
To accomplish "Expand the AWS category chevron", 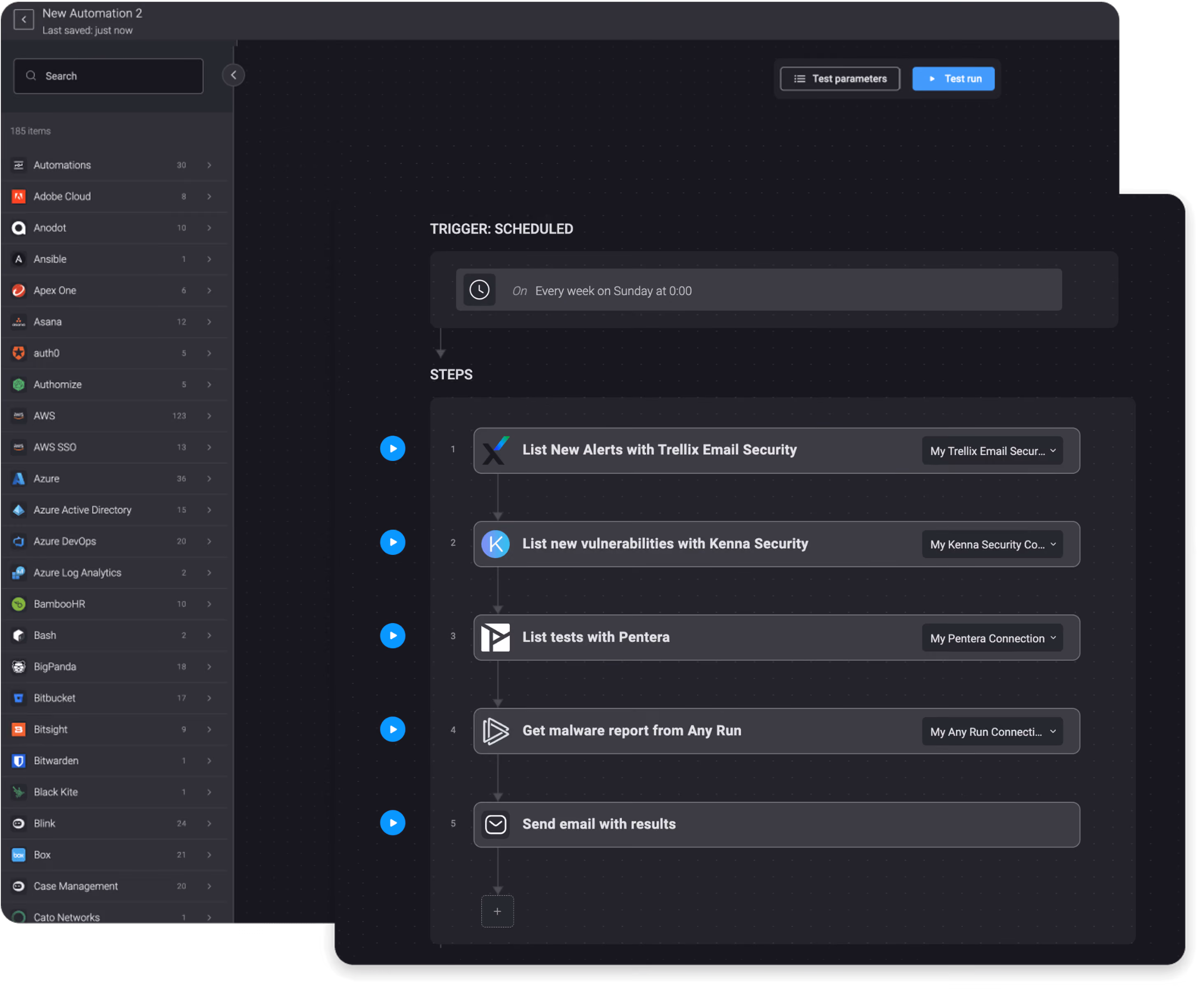I will (x=210, y=417).
